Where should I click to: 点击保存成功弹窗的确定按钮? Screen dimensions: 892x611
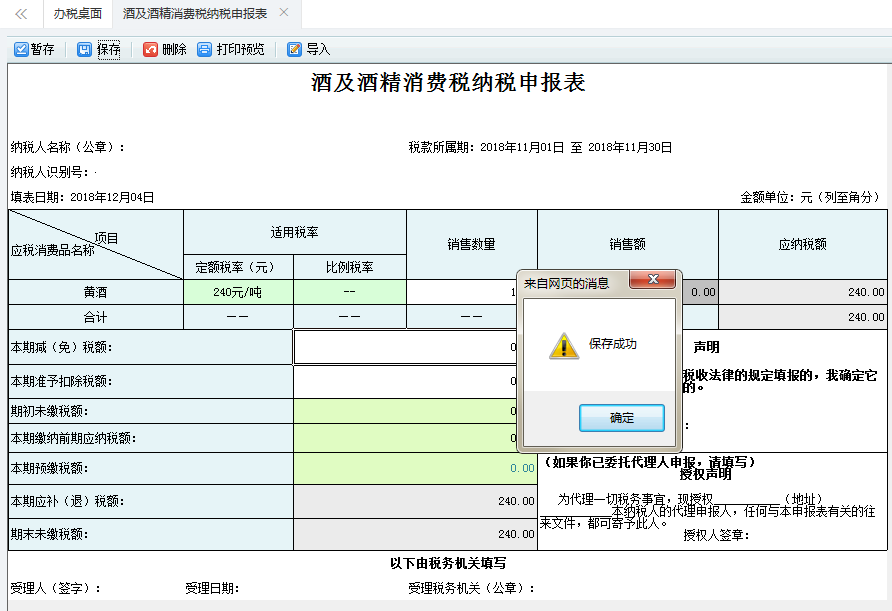coord(622,418)
